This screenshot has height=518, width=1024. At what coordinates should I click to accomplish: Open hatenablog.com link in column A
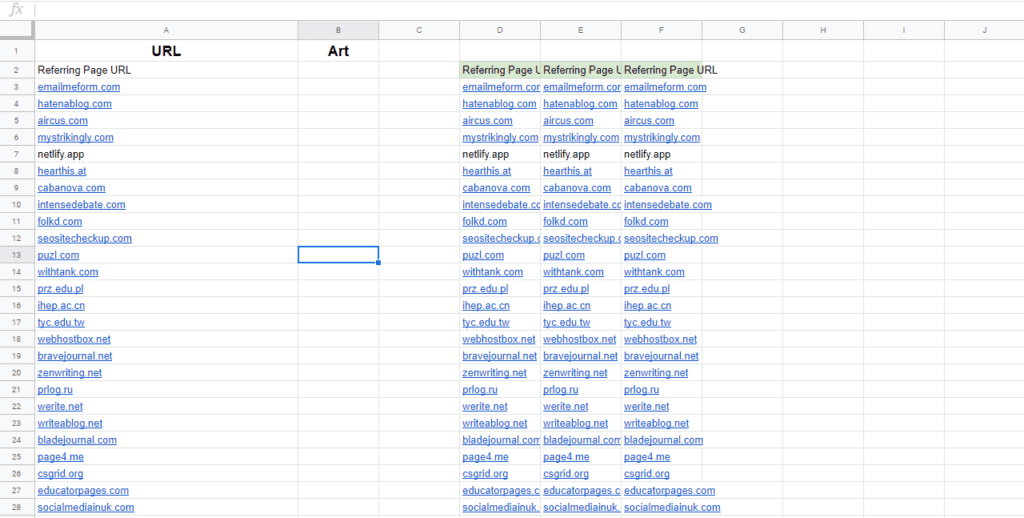[74, 104]
